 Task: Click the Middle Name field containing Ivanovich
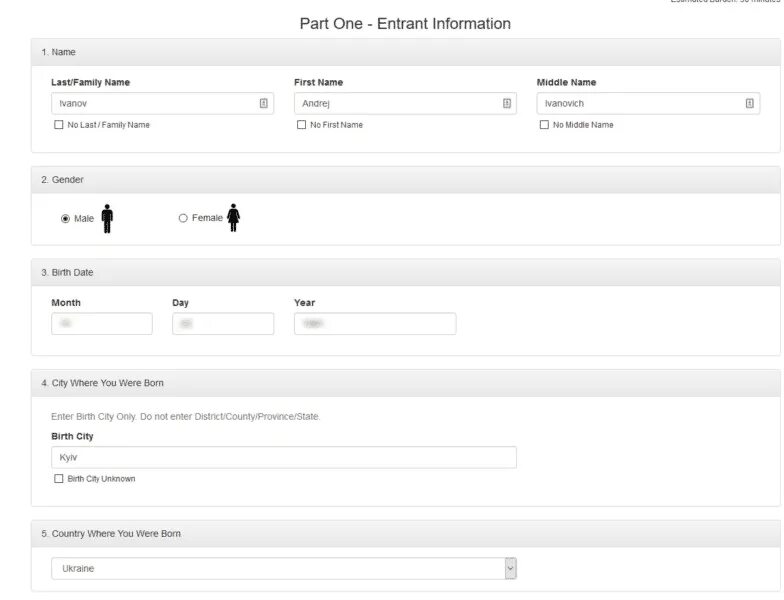(x=638, y=103)
